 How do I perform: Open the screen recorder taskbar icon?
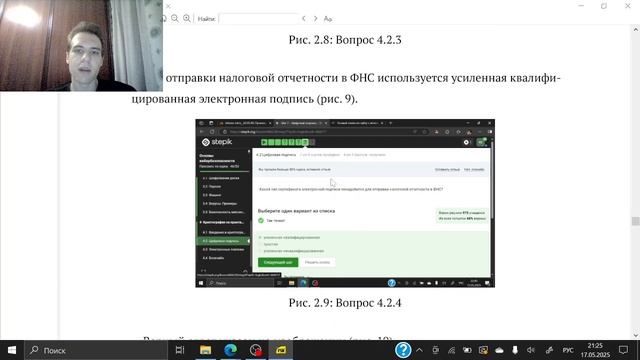pyautogui.click(x=256, y=350)
